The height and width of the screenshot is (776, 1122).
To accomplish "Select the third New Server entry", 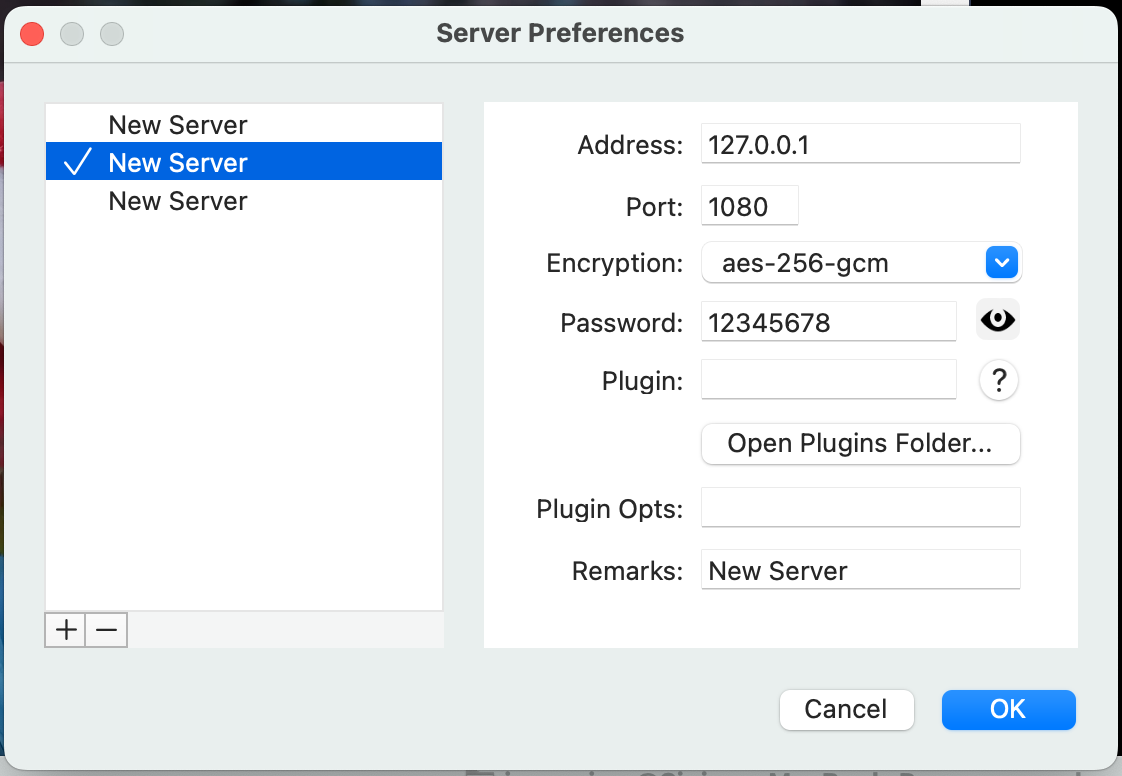I will [178, 201].
